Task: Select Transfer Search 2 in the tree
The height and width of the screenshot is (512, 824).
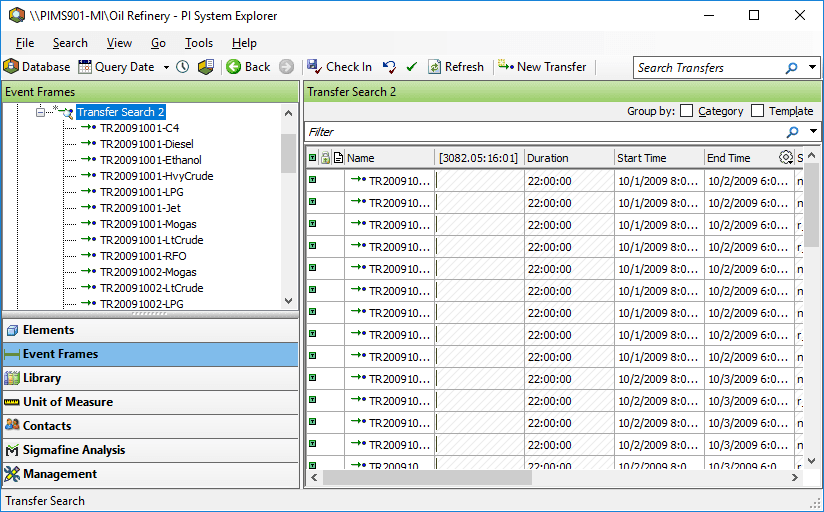Action: click(x=120, y=112)
